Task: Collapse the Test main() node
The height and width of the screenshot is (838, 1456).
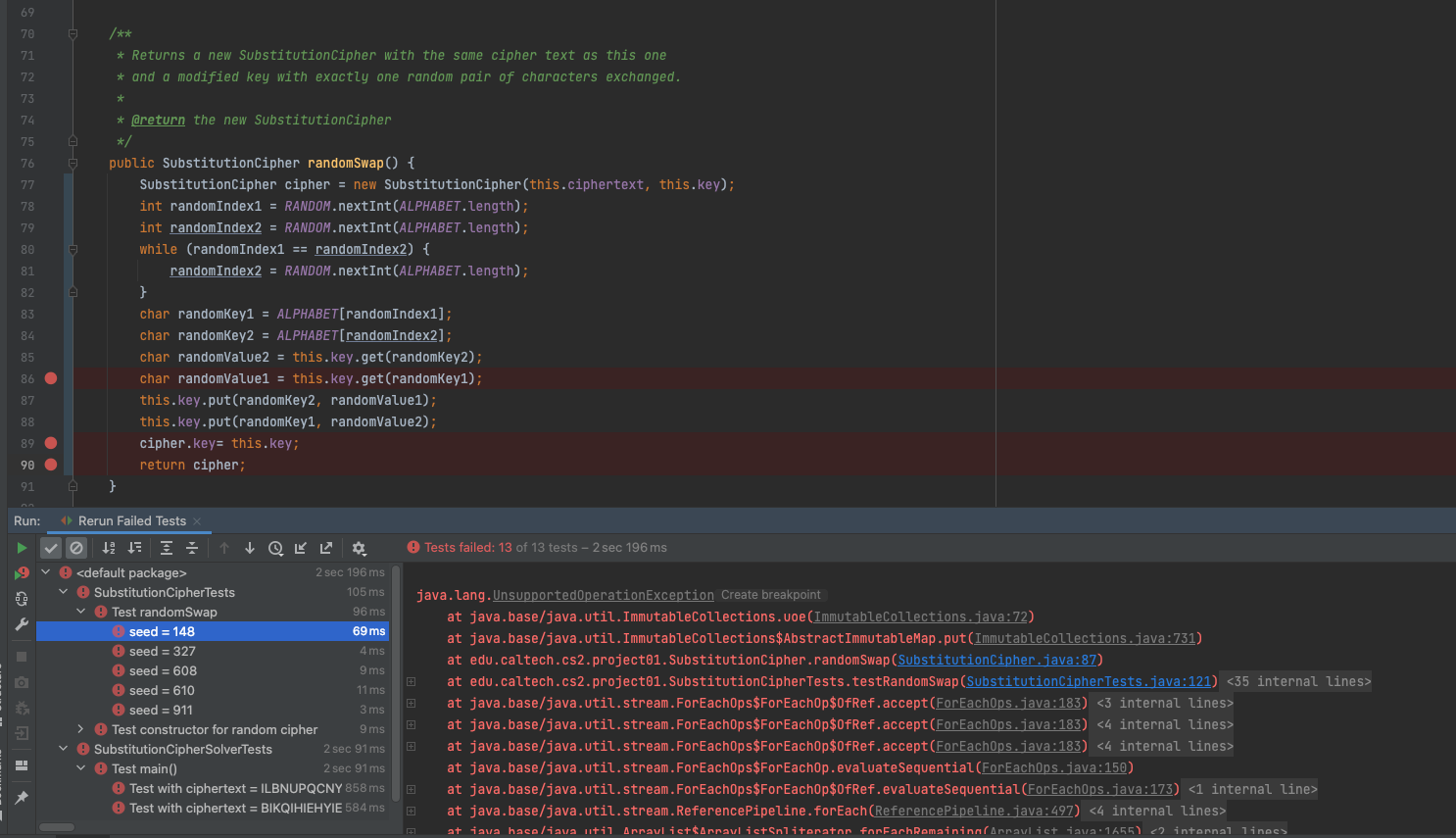Action: 81,768
